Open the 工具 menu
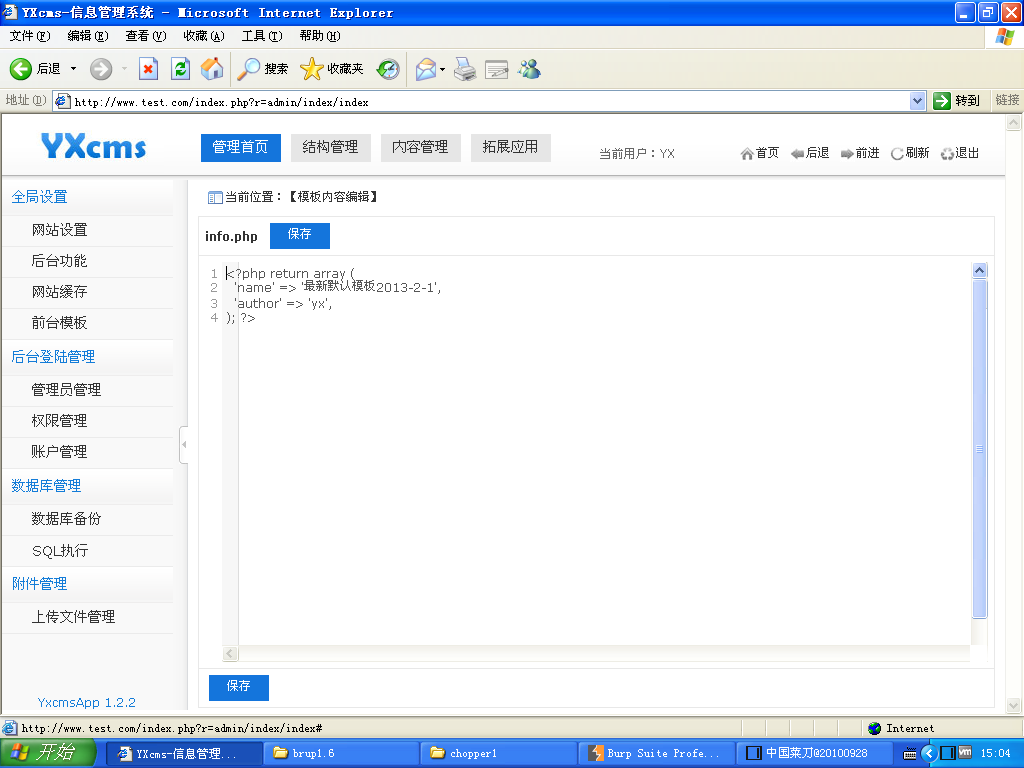This screenshot has height=768, width=1024. pyautogui.click(x=262, y=36)
